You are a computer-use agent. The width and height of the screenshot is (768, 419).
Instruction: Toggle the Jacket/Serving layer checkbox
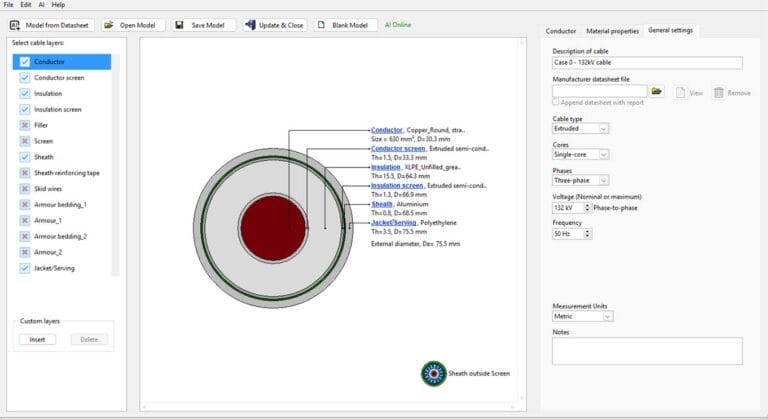(24, 268)
